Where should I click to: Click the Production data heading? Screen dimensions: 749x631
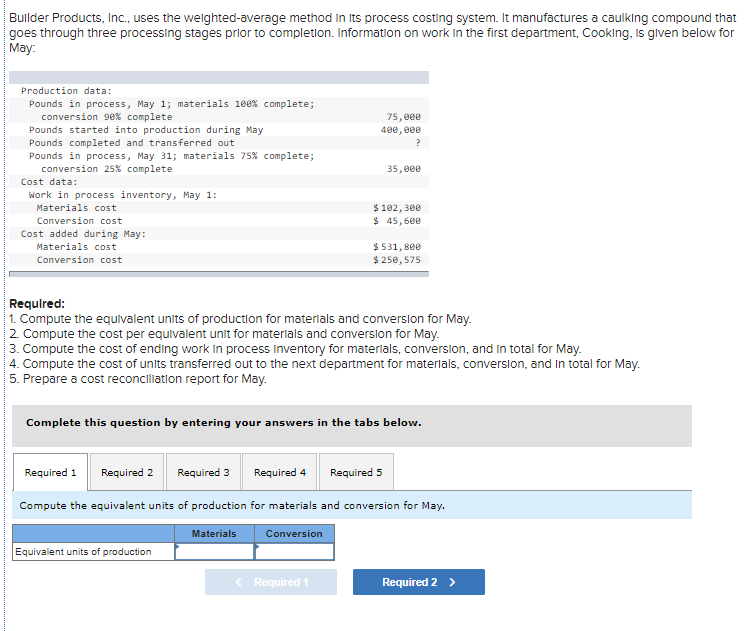pos(66,91)
